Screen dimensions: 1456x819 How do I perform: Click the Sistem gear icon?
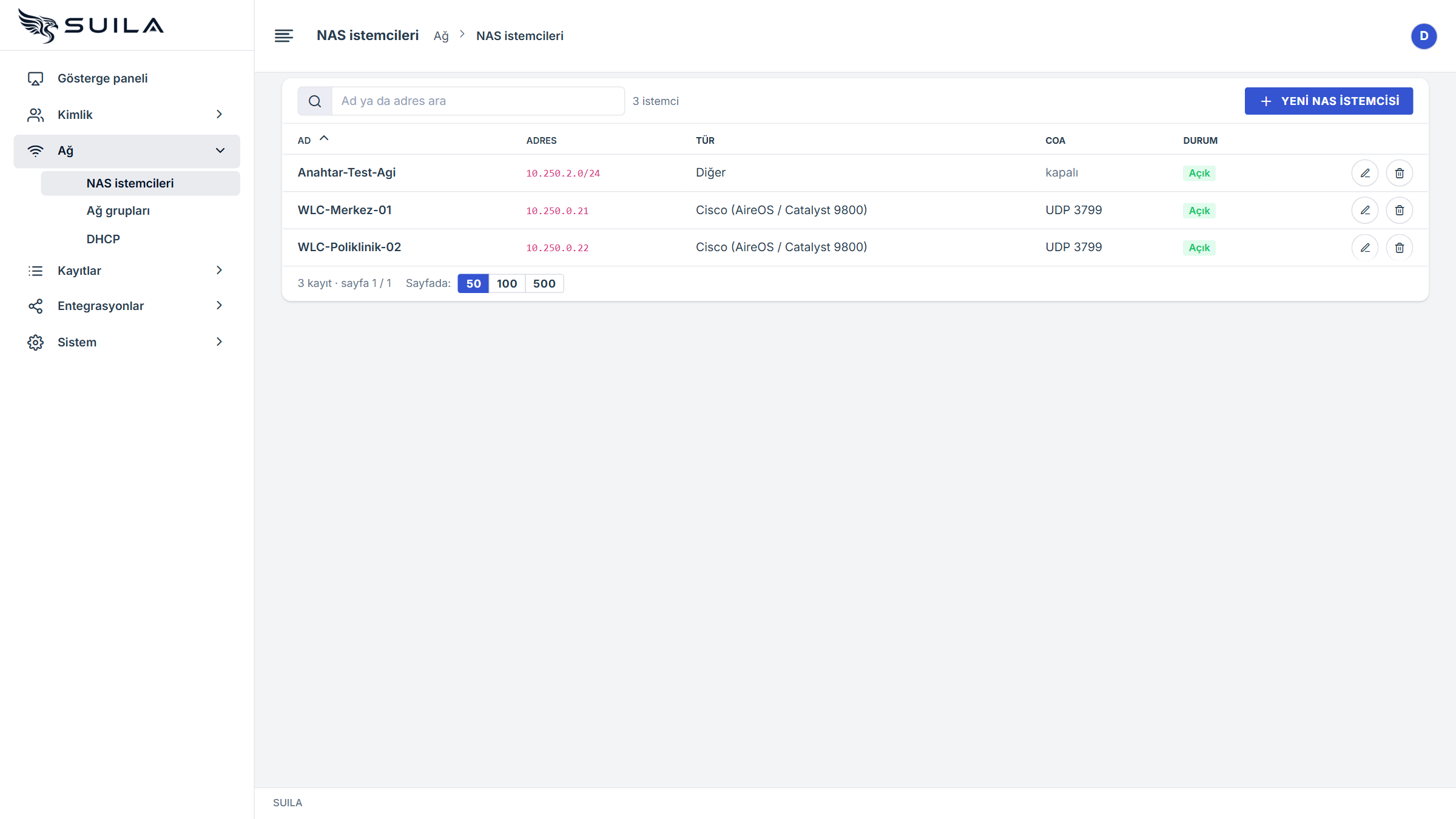click(36, 342)
